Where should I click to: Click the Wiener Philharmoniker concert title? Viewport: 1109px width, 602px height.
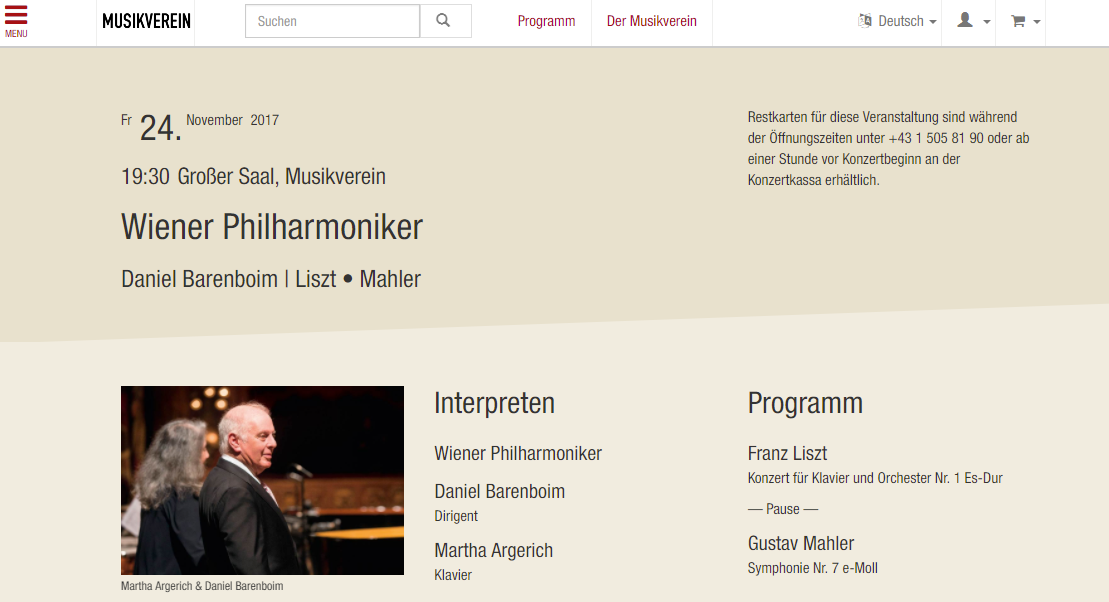(272, 227)
